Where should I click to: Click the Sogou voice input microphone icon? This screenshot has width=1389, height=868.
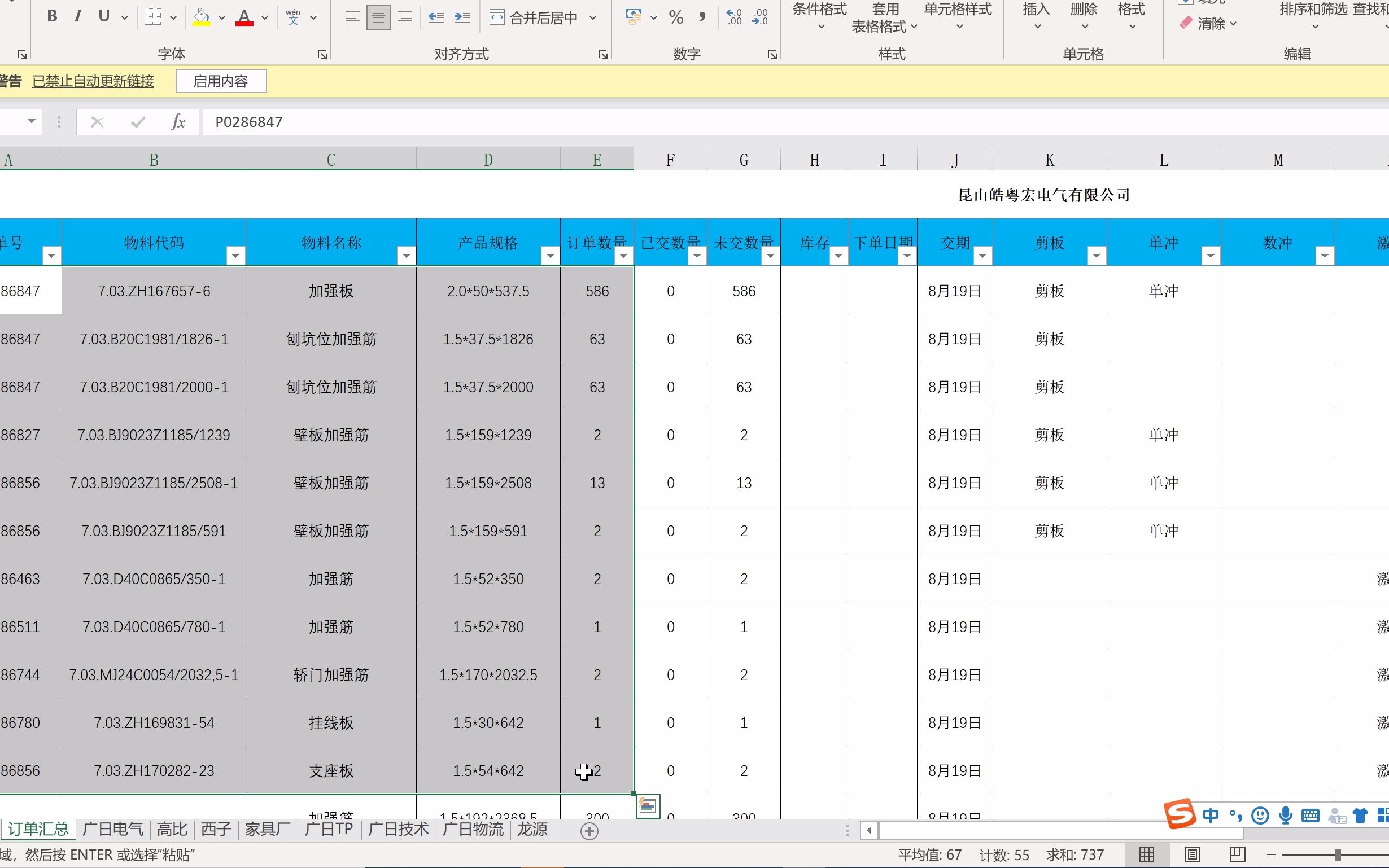[x=1285, y=815]
